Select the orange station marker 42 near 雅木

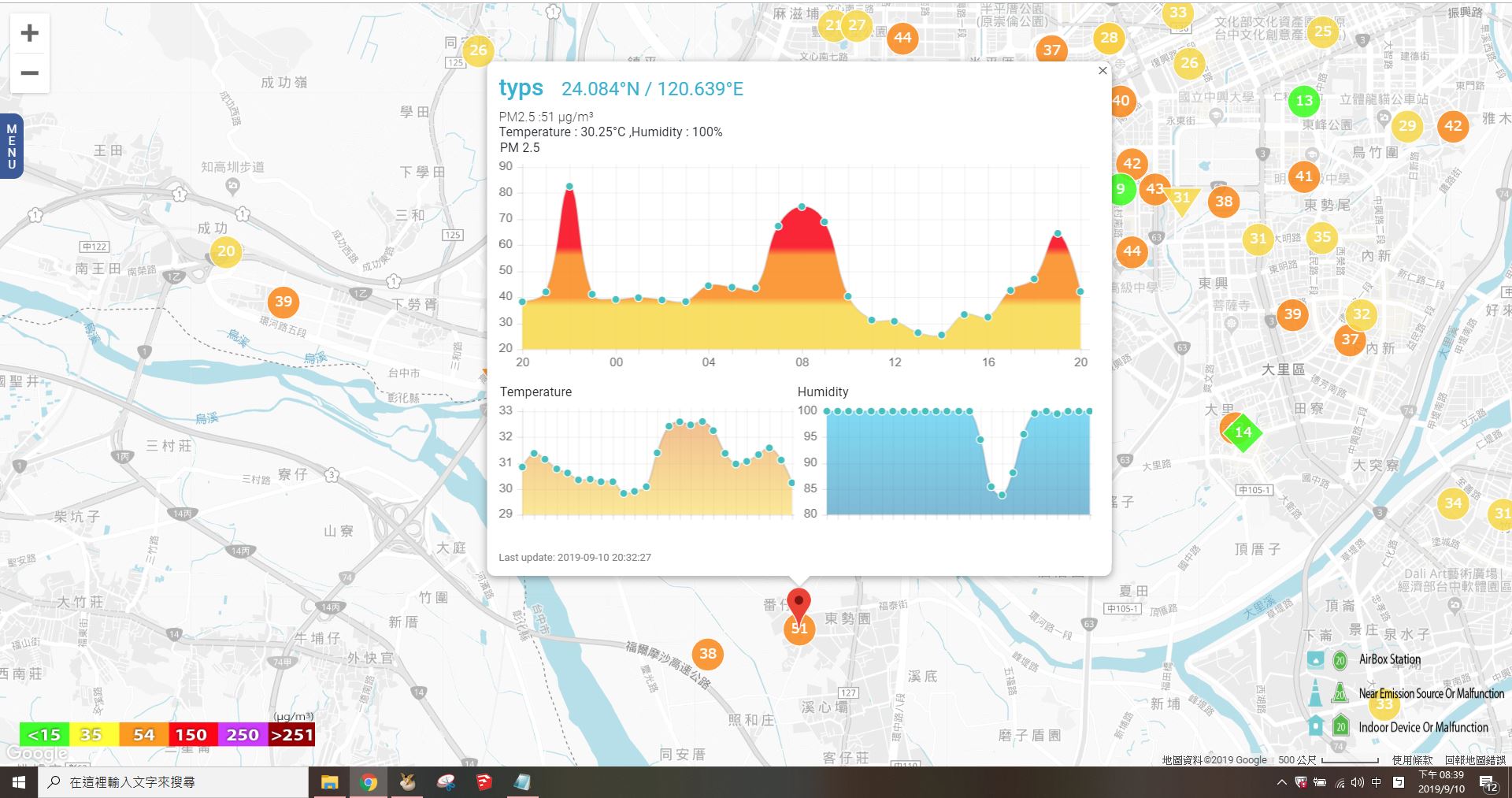pos(1453,125)
